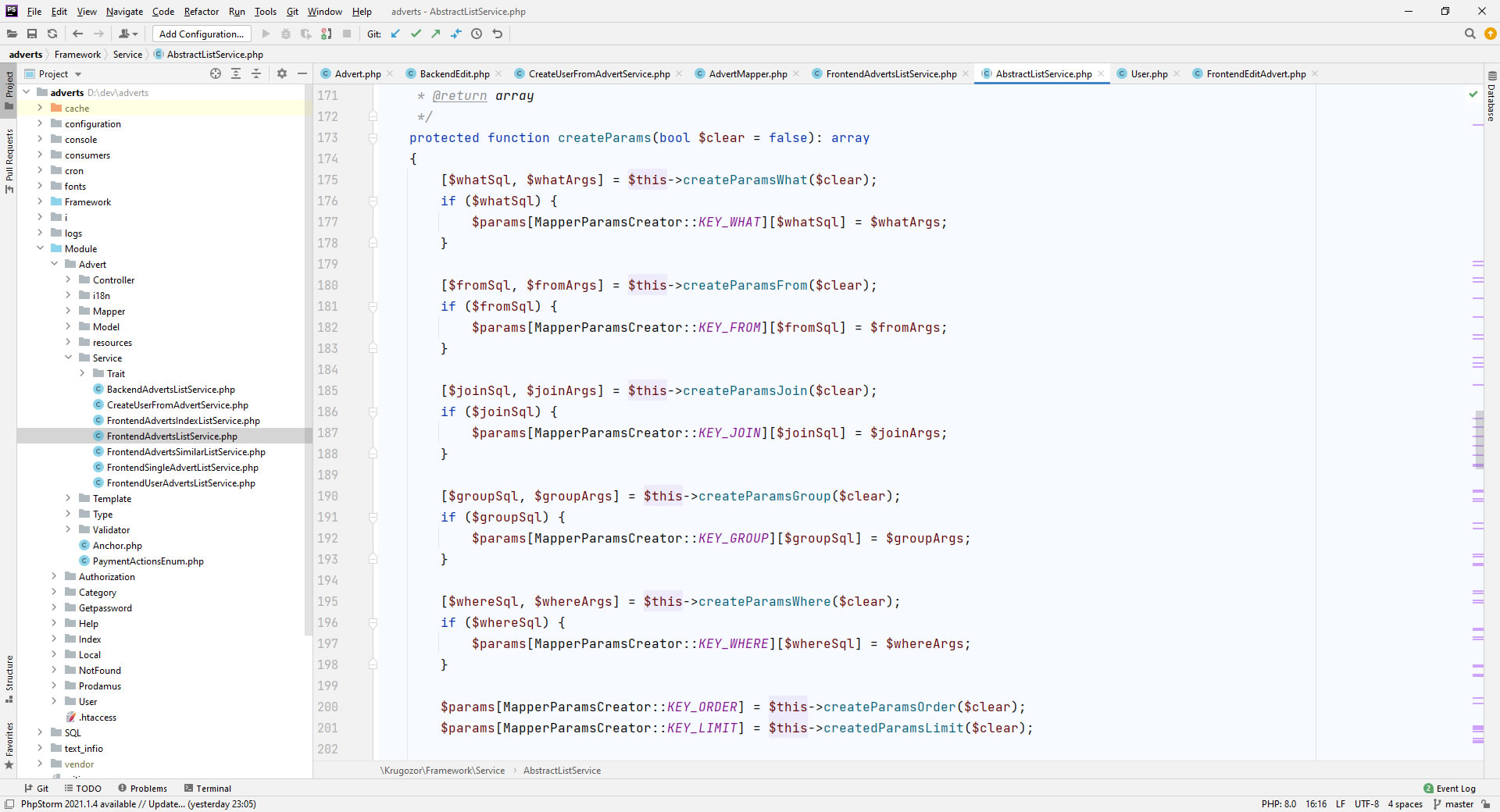Toggle the Structure tool window

coord(9,676)
